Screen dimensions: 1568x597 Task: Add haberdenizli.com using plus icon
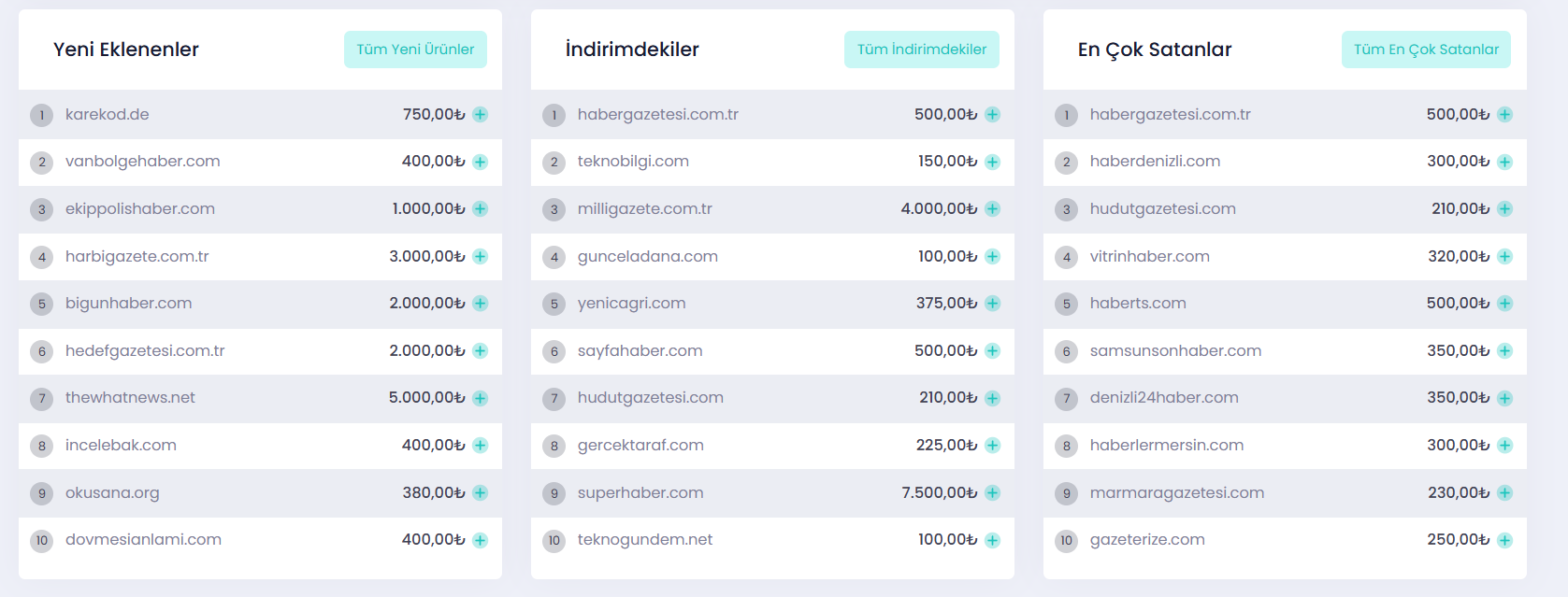(1504, 162)
